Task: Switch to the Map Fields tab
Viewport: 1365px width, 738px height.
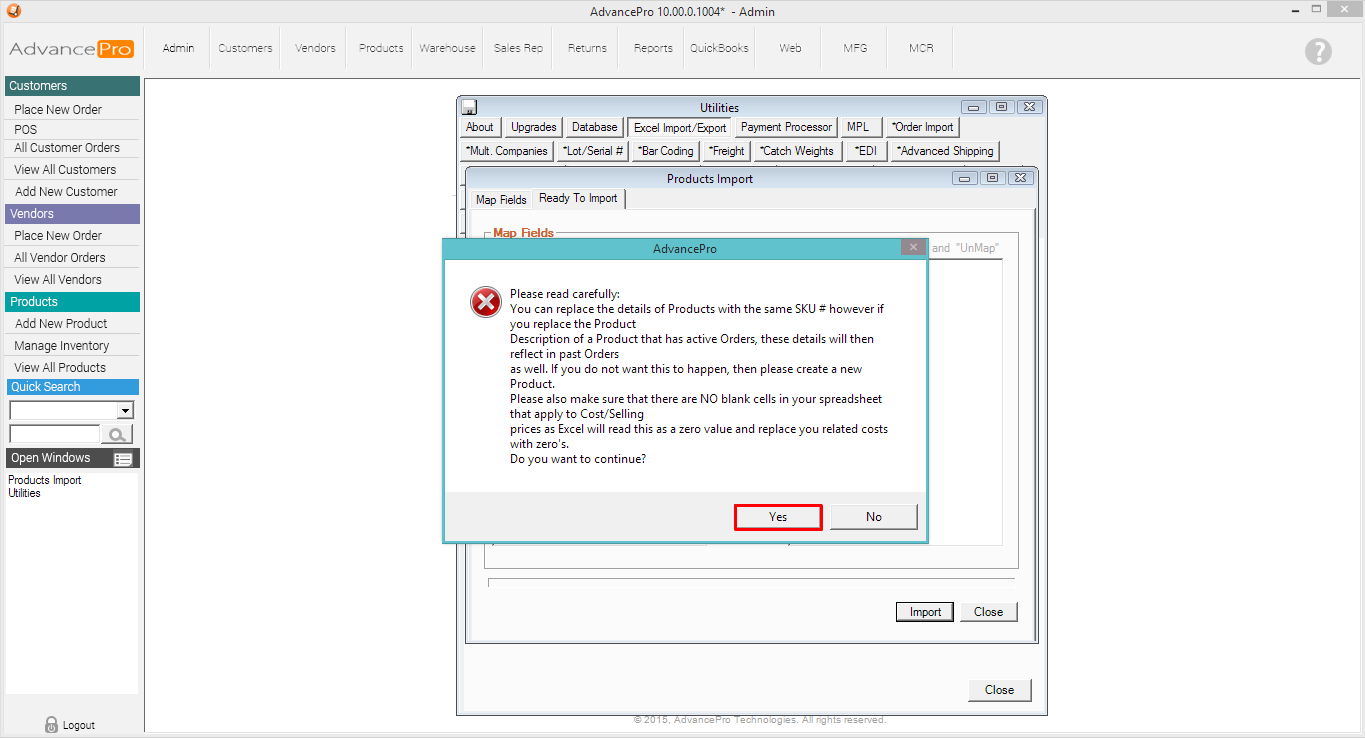Action: tap(501, 200)
